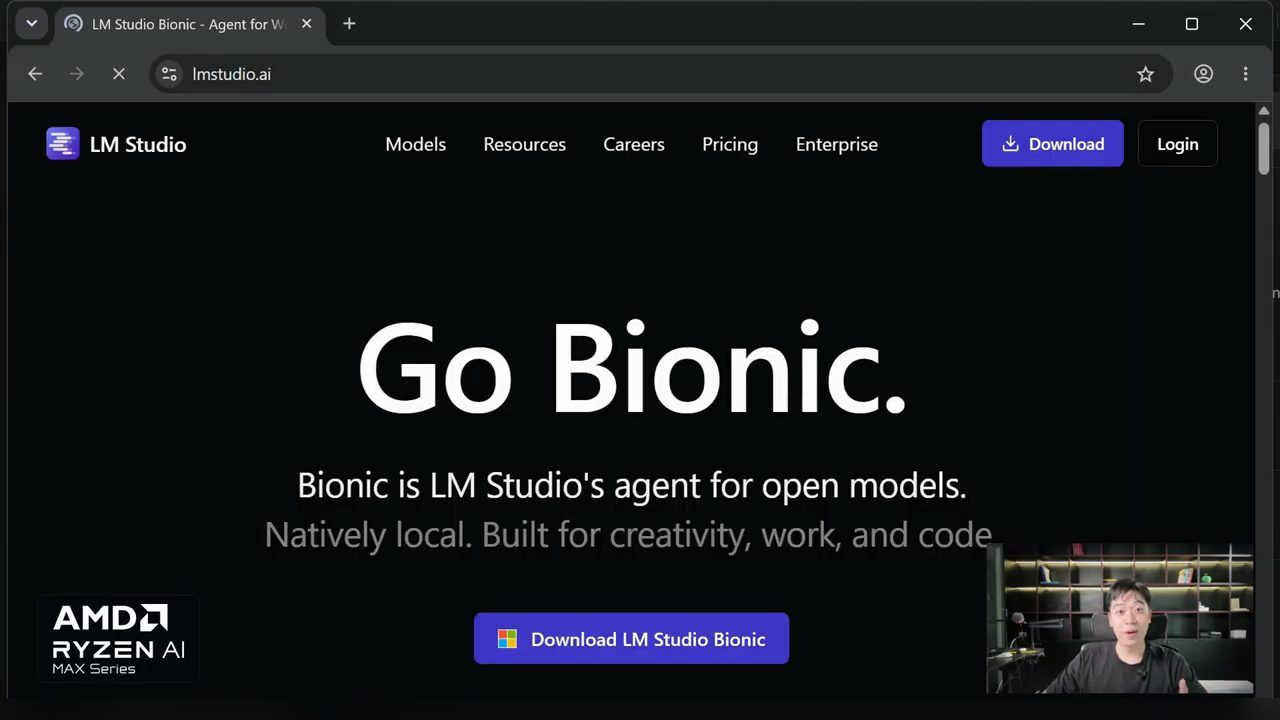Go back to the previous page

(x=35, y=74)
